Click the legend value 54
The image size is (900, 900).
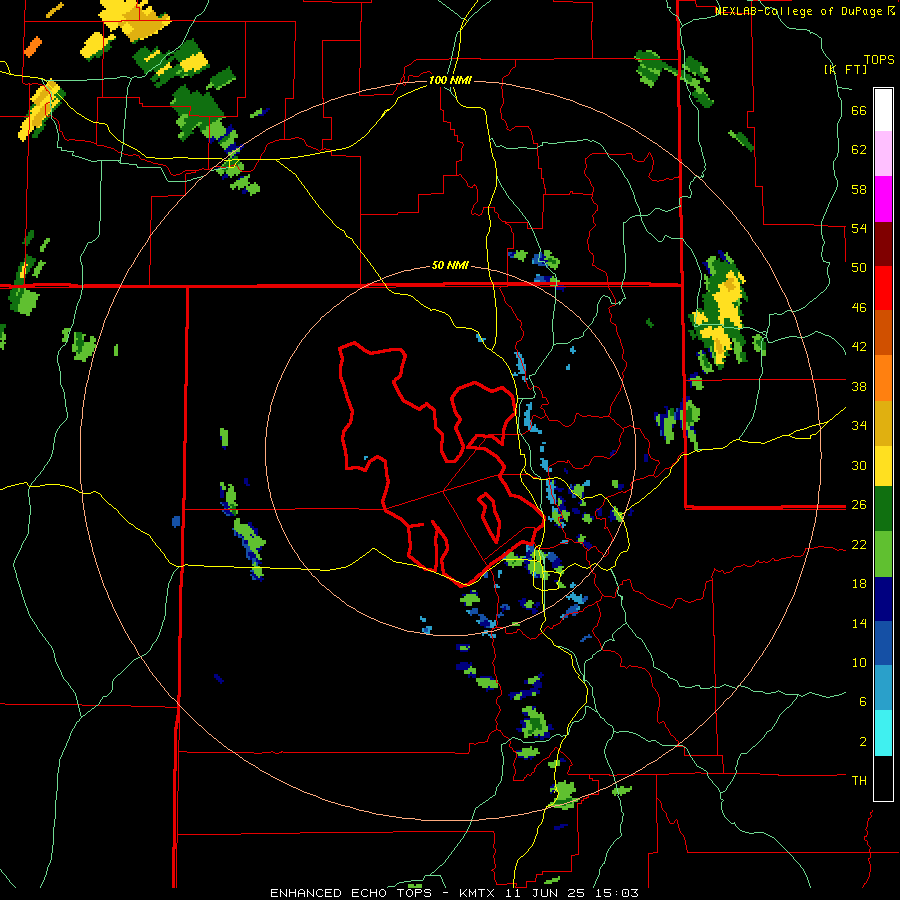pyautogui.click(x=859, y=228)
